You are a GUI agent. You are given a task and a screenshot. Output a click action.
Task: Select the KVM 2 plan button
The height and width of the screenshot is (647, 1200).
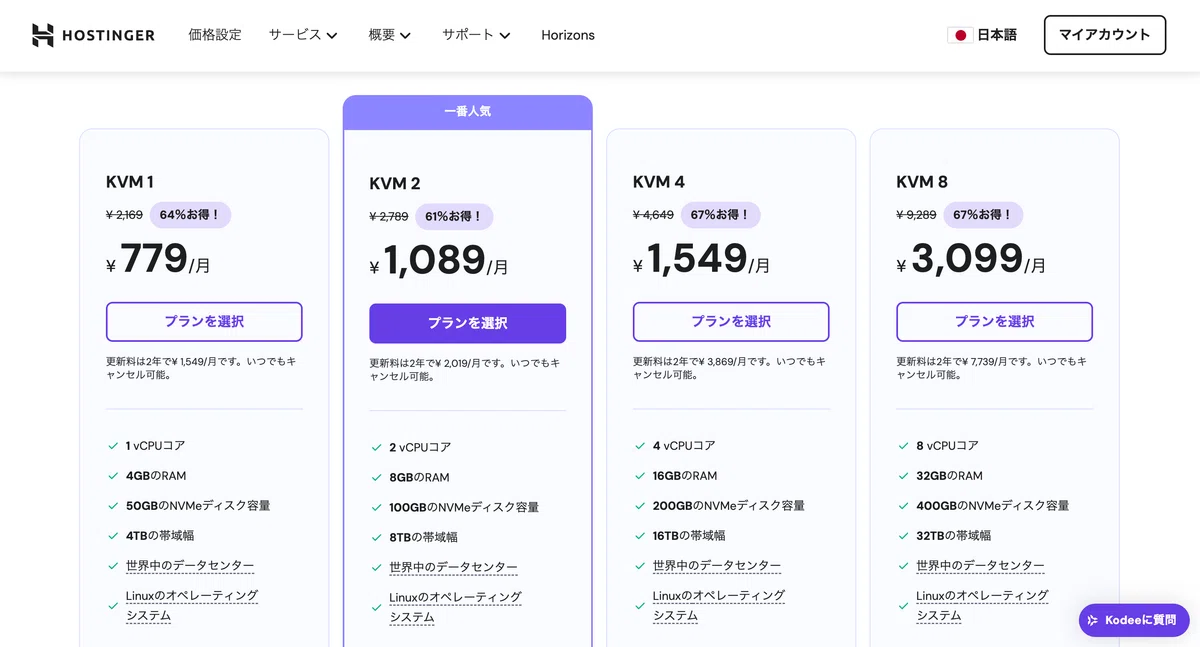(x=467, y=323)
